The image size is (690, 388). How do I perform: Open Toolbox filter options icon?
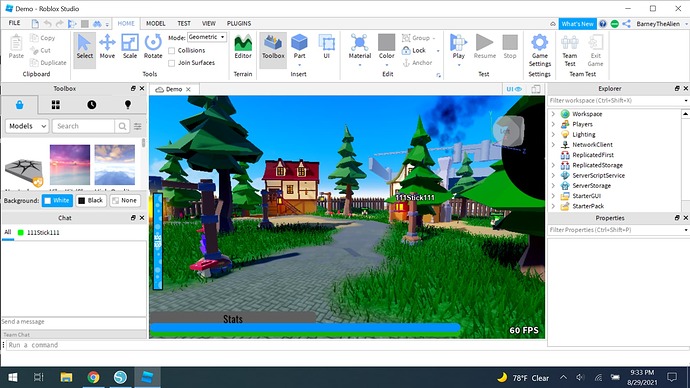[x=138, y=126]
